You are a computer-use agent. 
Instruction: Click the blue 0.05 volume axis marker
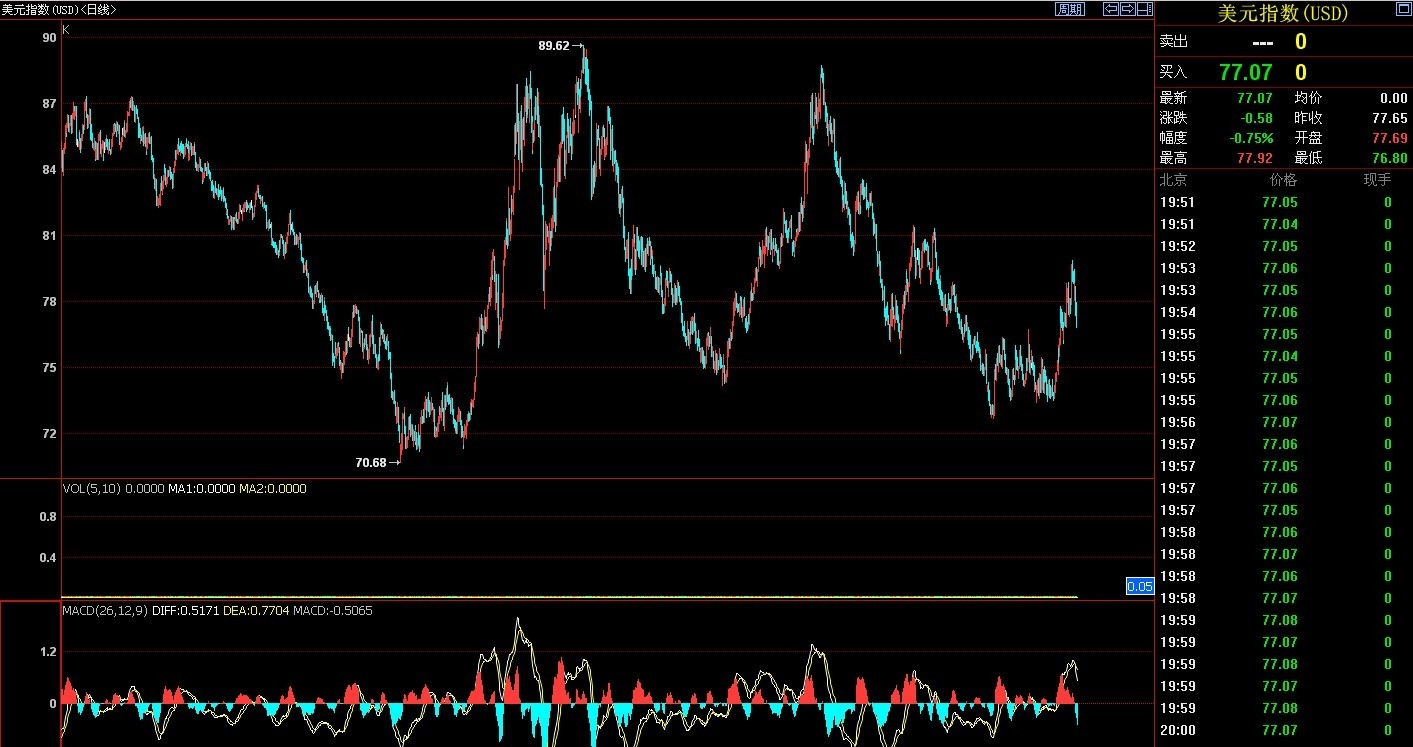[x=1140, y=586]
